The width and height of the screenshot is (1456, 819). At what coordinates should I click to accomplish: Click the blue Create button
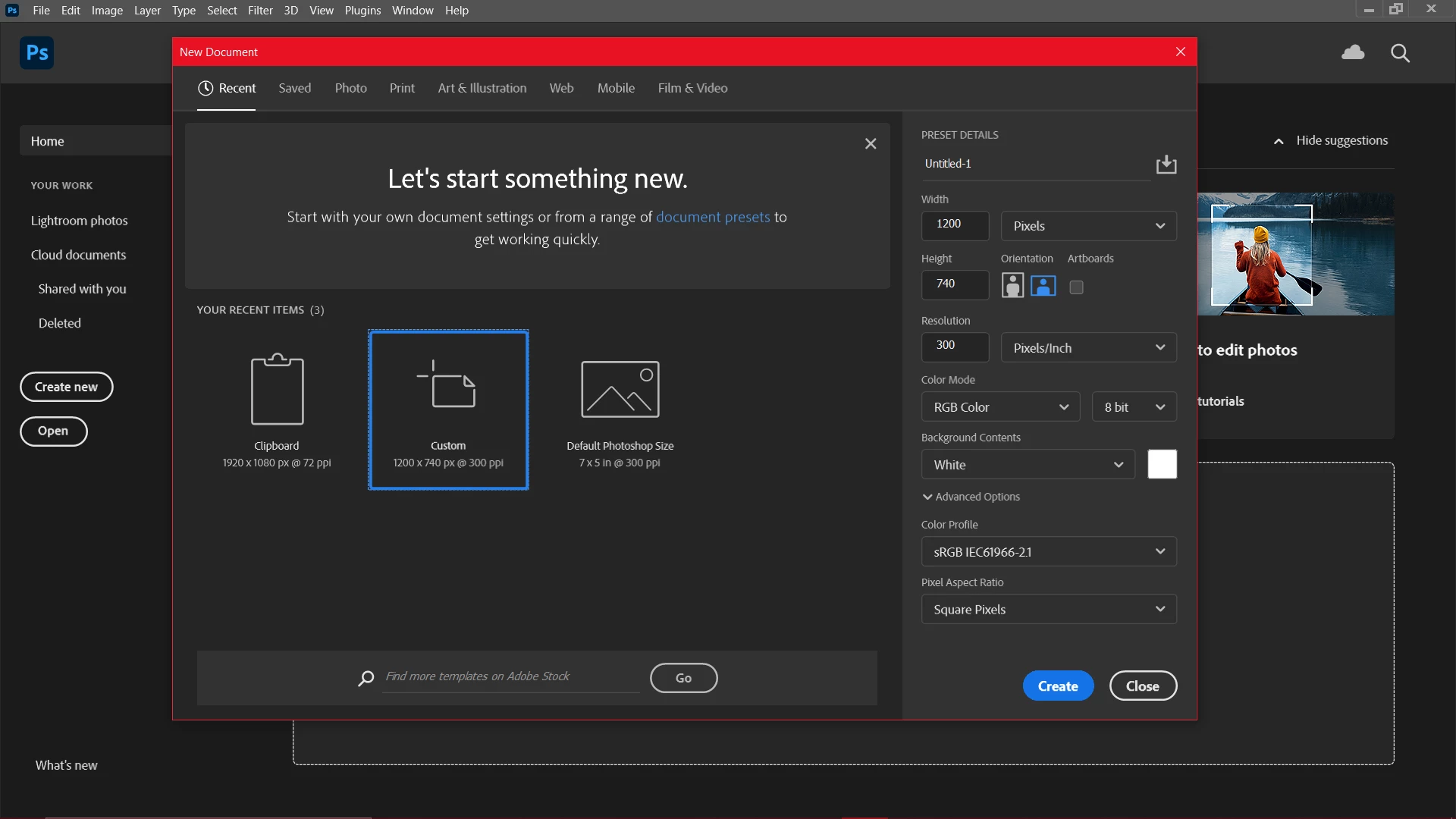pyautogui.click(x=1057, y=686)
